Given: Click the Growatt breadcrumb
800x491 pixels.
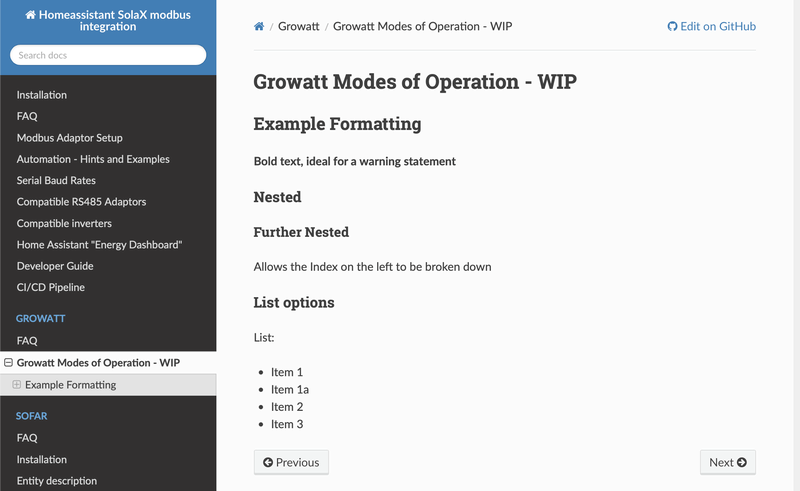Looking at the screenshot, I should 298,26.
